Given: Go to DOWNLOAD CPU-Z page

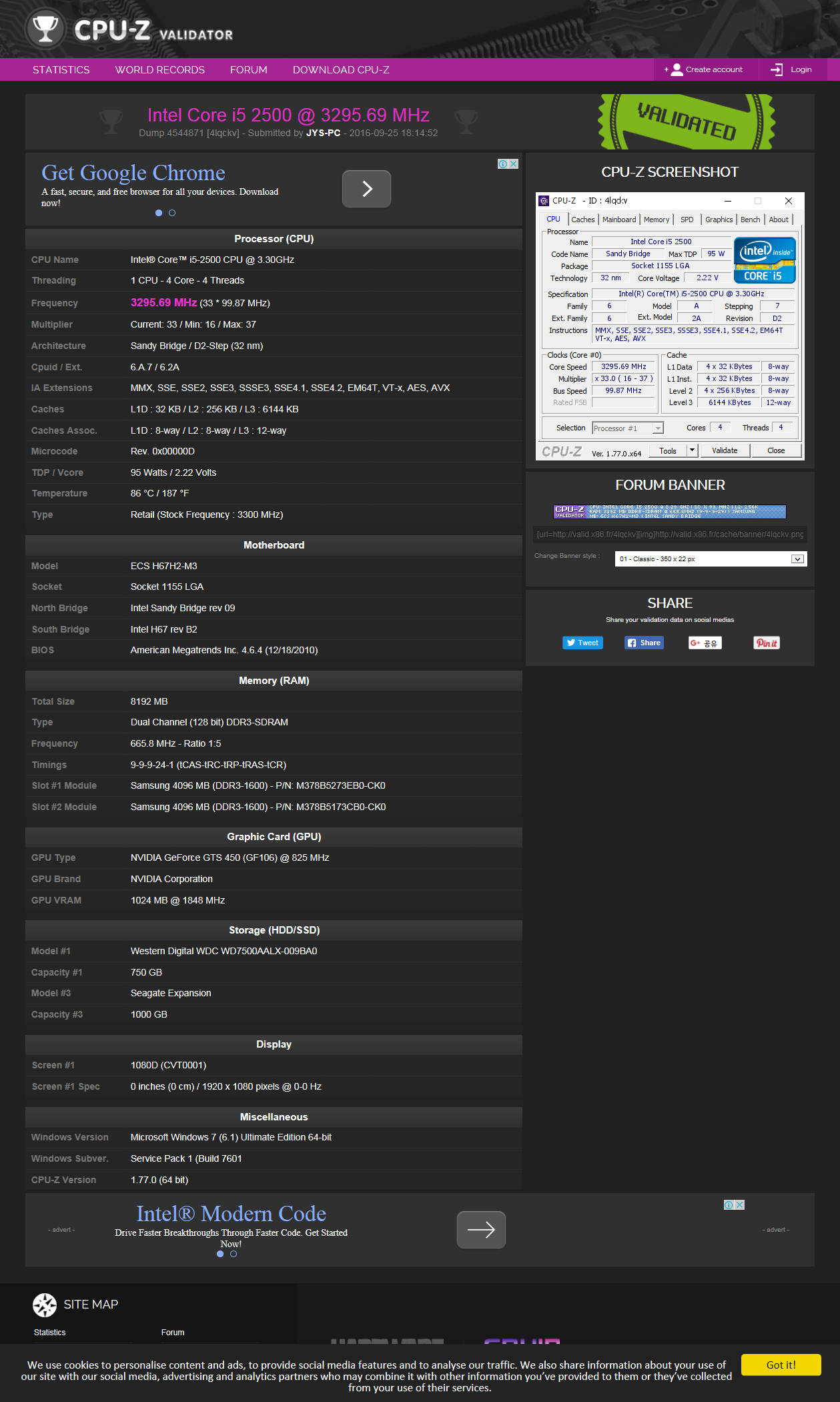Looking at the screenshot, I should (340, 70).
